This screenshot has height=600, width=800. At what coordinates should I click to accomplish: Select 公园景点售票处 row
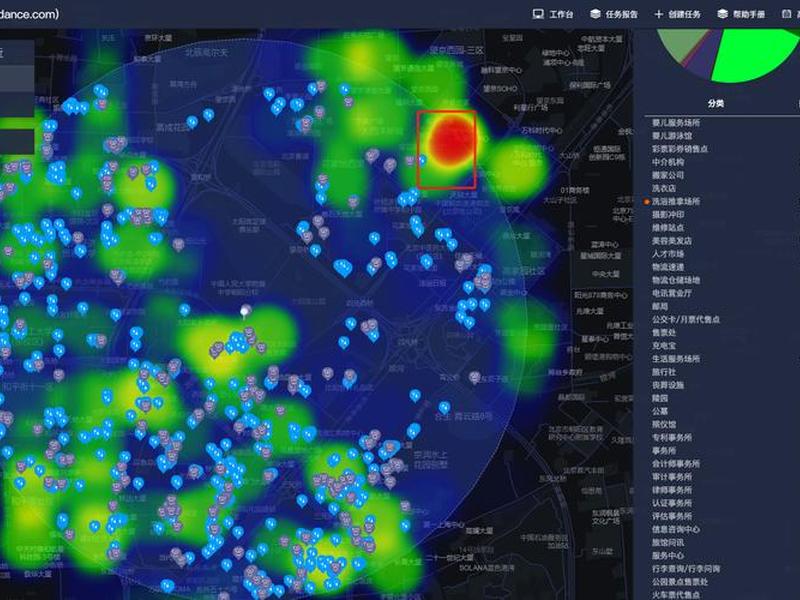[680, 582]
